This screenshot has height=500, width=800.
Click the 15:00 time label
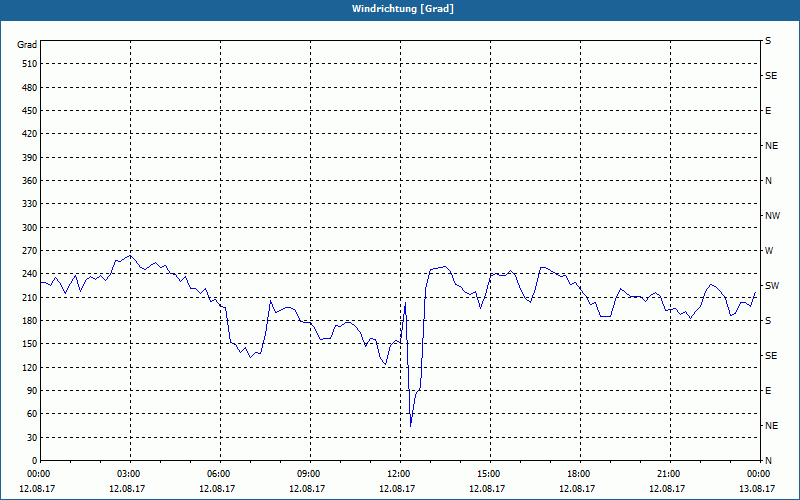pos(487,474)
